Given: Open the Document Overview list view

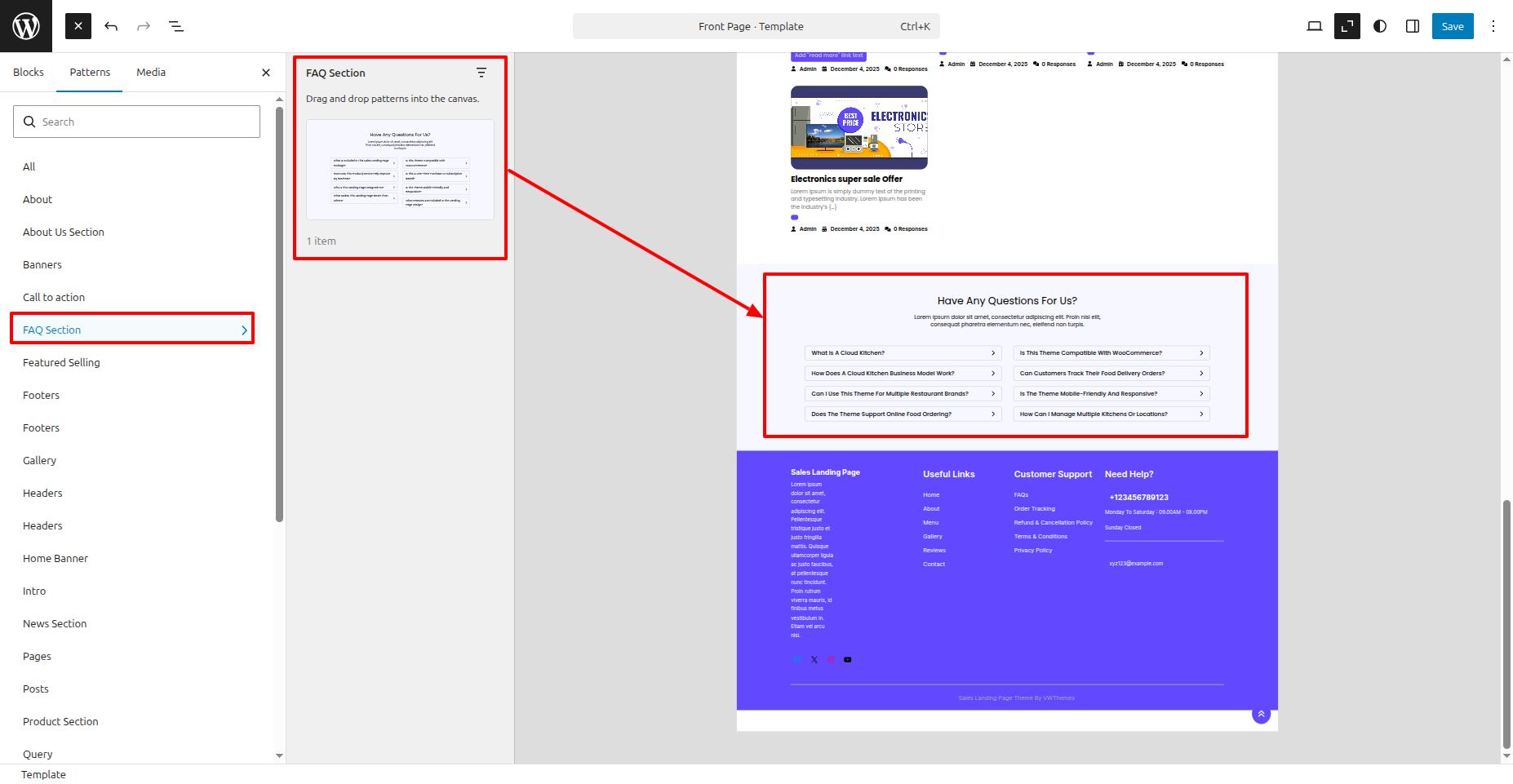Looking at the screenshot, I should [x=176, y=26].
